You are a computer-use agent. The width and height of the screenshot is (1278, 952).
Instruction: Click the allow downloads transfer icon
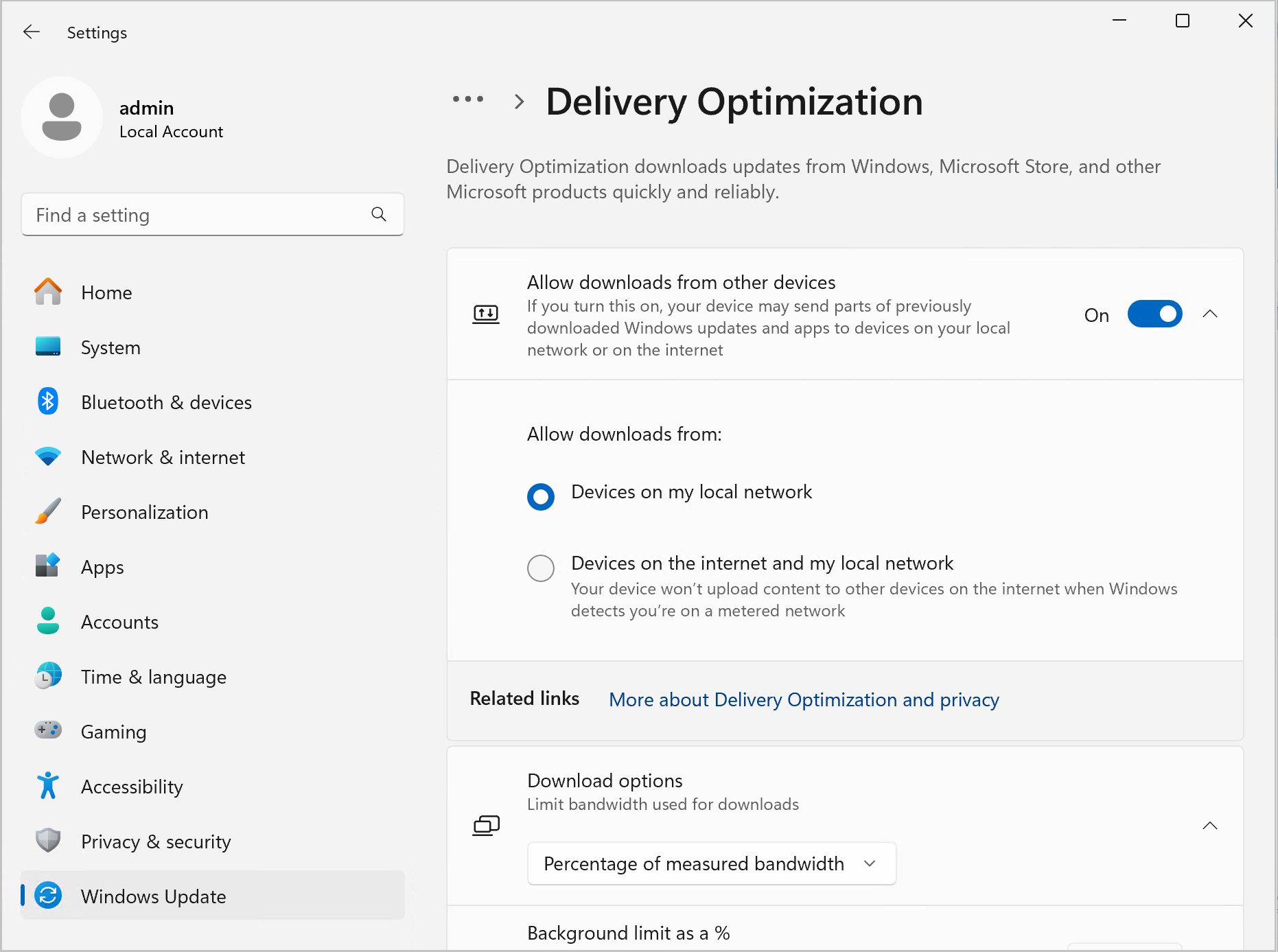tap(486, 314)
